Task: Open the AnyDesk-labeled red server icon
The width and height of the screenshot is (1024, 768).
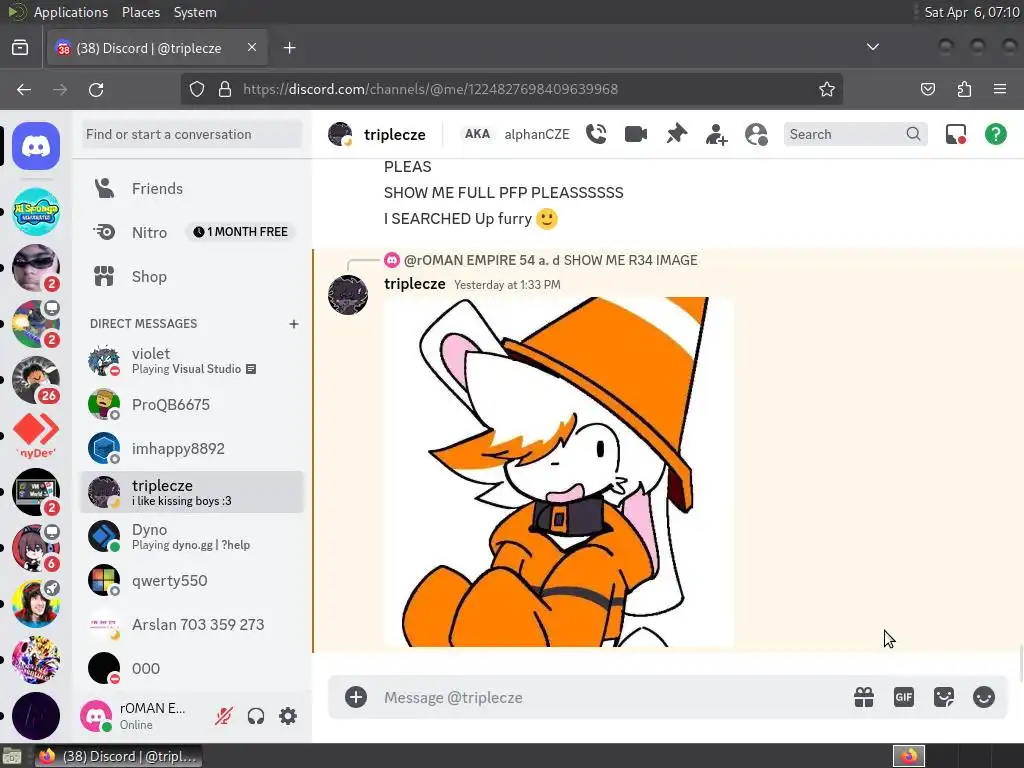Action: [x=36, y=436]
